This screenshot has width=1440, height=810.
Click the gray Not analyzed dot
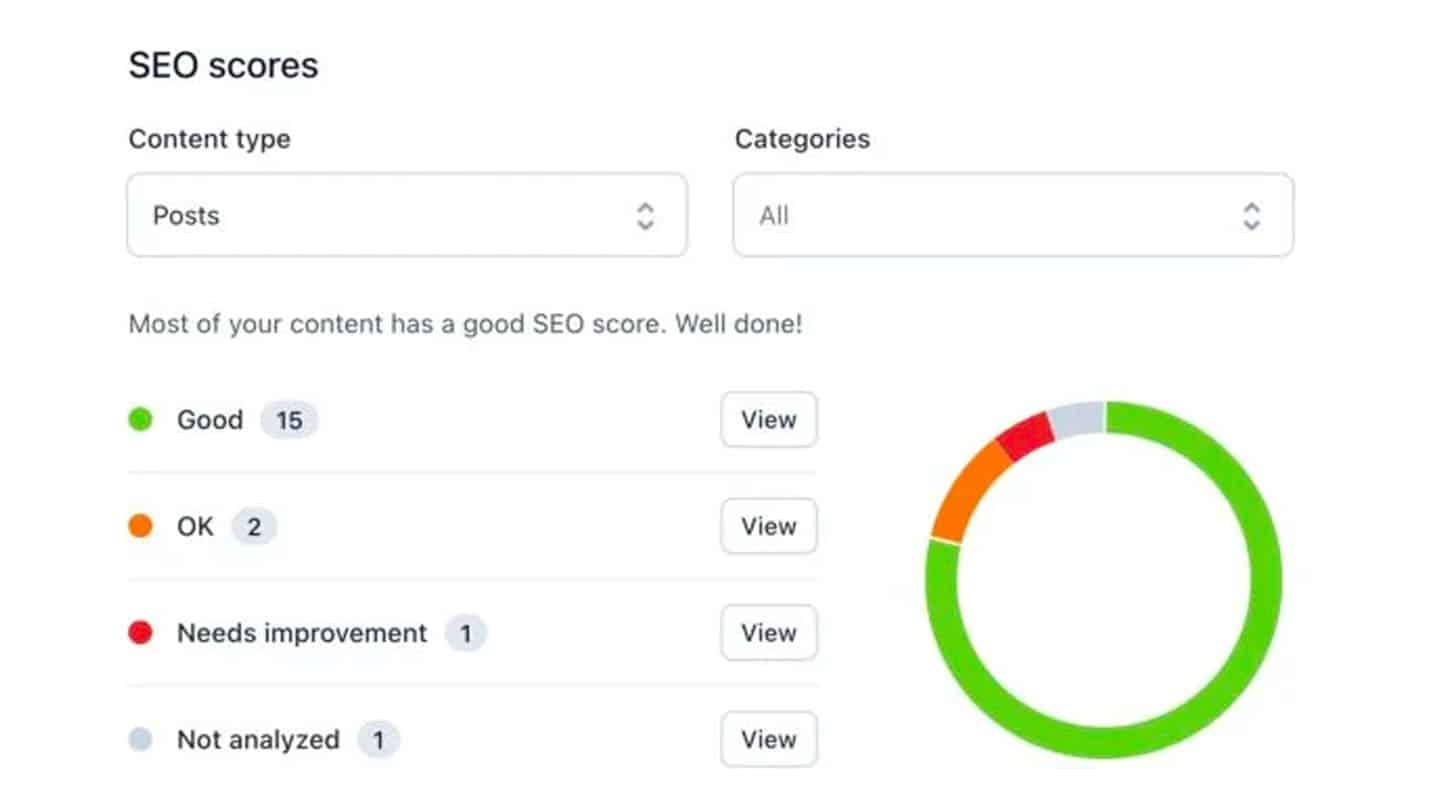(139, 740)
